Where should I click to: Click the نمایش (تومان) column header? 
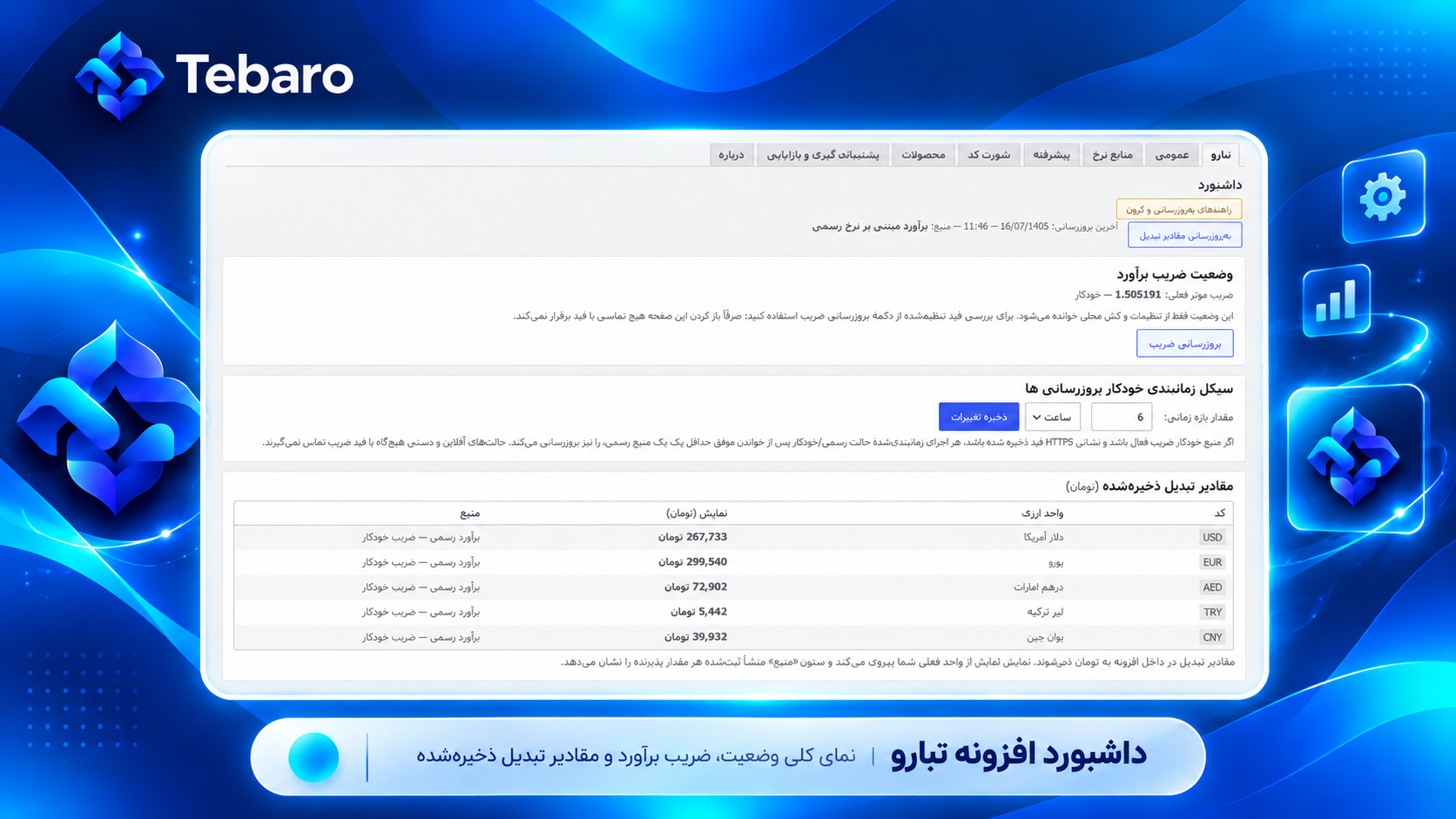click(x=697, y=513)
